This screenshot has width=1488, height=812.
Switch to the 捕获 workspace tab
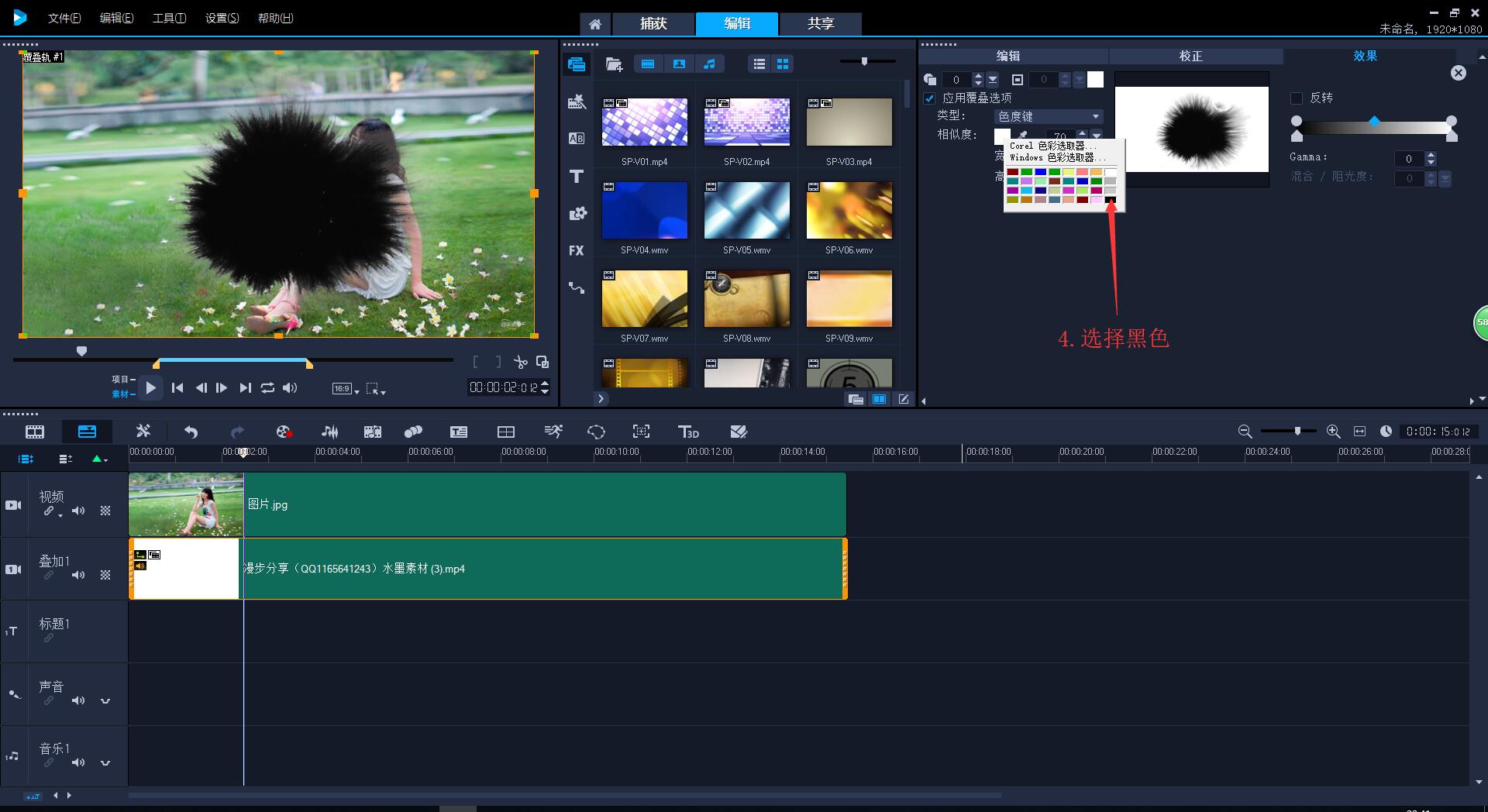click(653, 24)
